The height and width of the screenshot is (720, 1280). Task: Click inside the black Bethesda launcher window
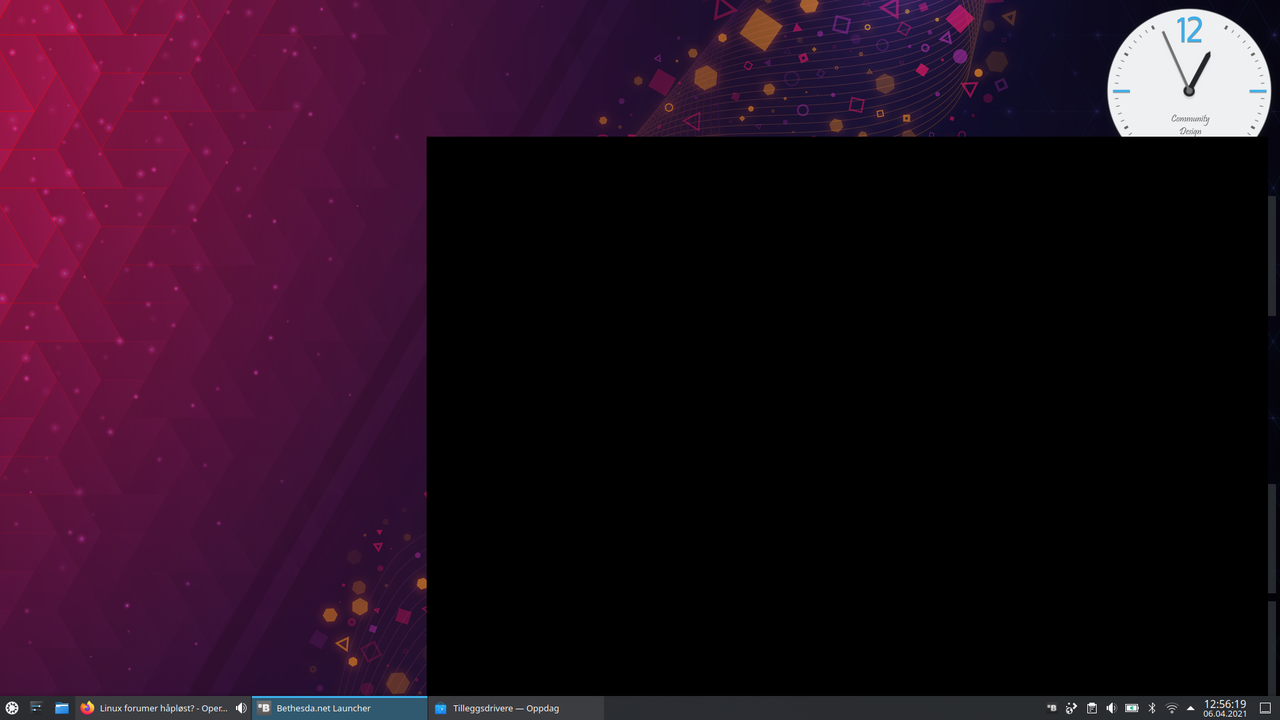tap(846, 415)
